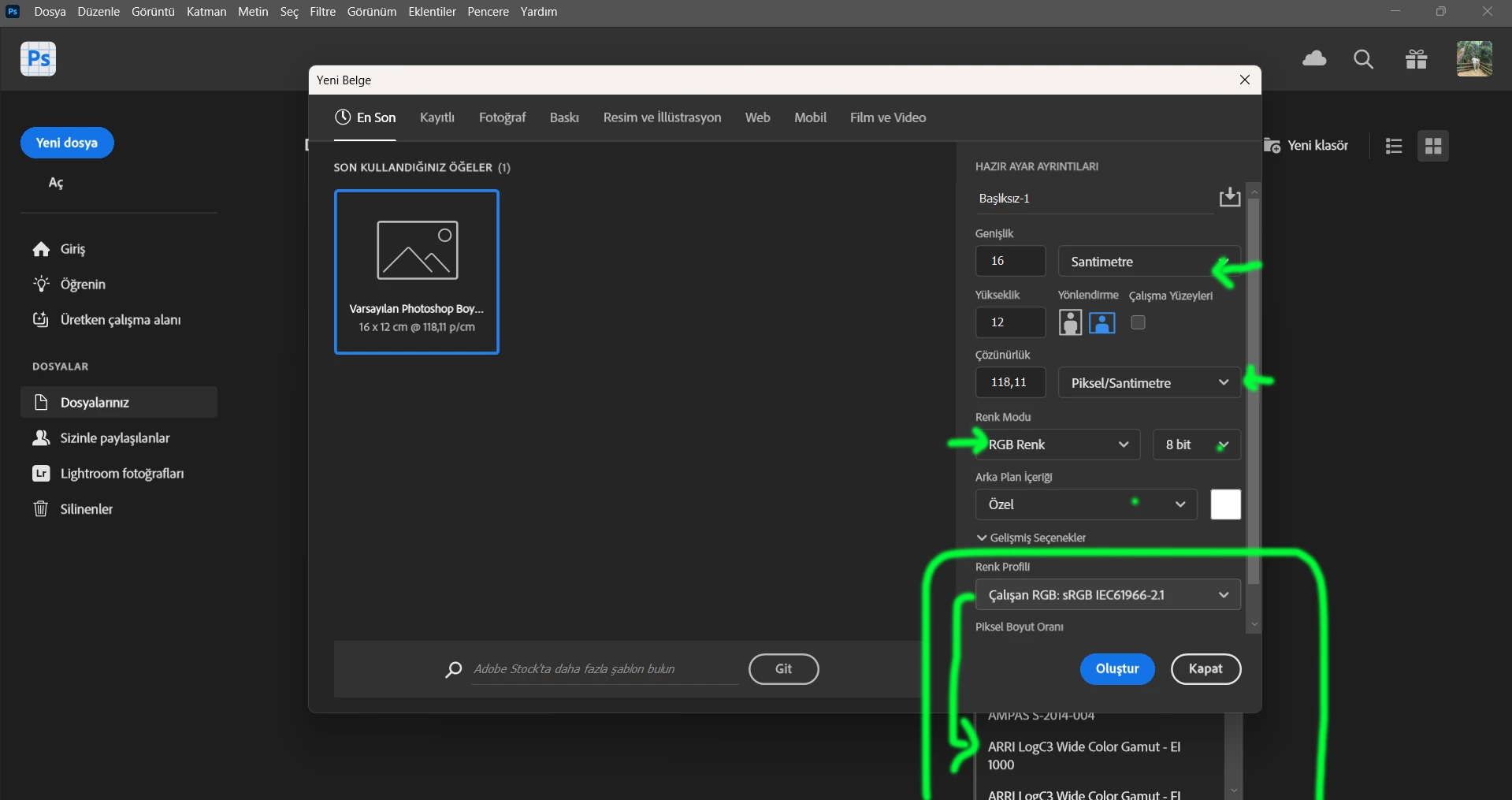Image resolution: width=1512 pixels, height=800 pixels.
Task: Click the Photoshop home logo icon
Action: 38,59
